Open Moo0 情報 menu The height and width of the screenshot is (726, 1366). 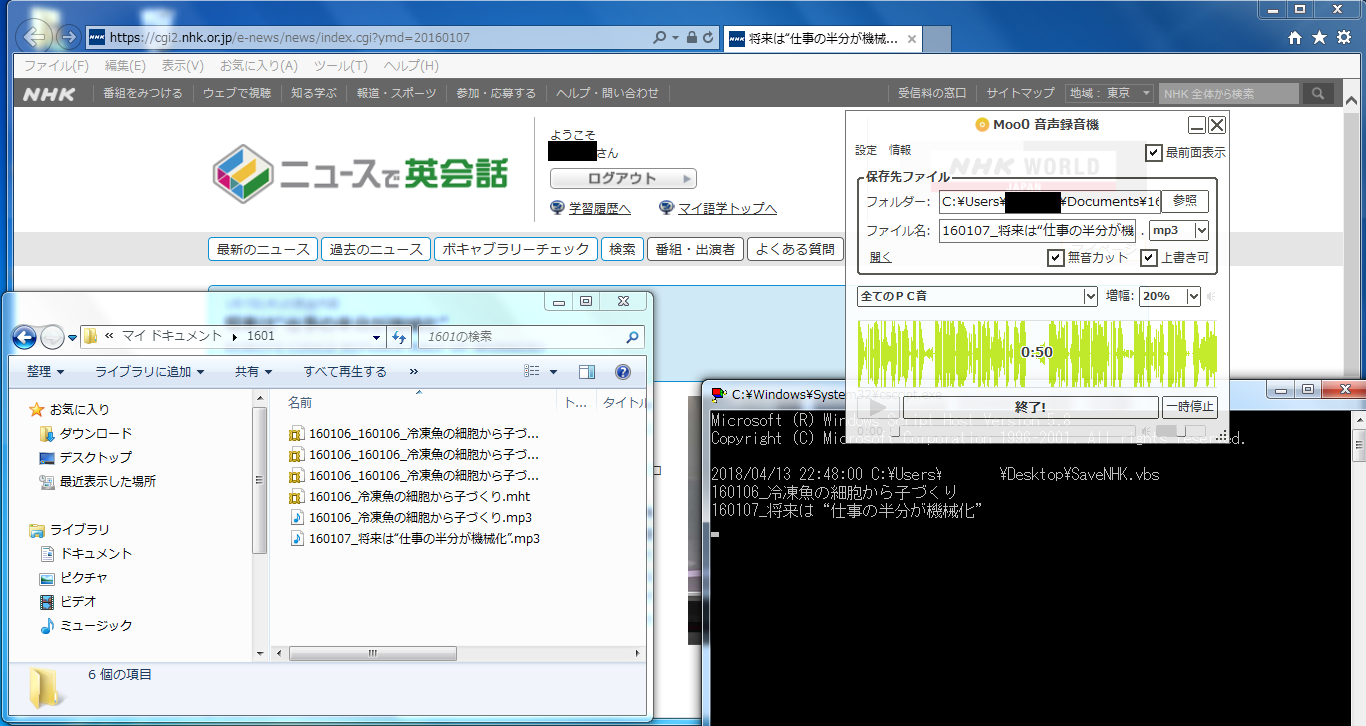[900, 150]
